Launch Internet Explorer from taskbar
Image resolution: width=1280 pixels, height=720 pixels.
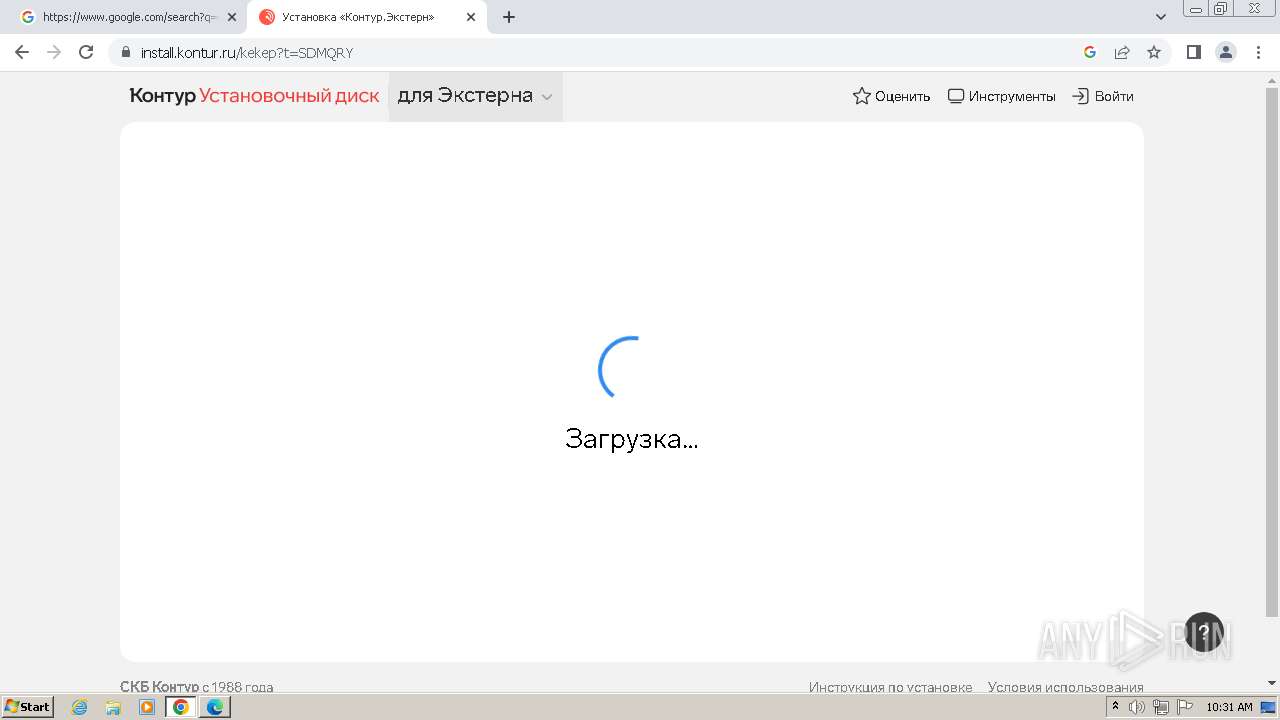(x=80, y=707)
